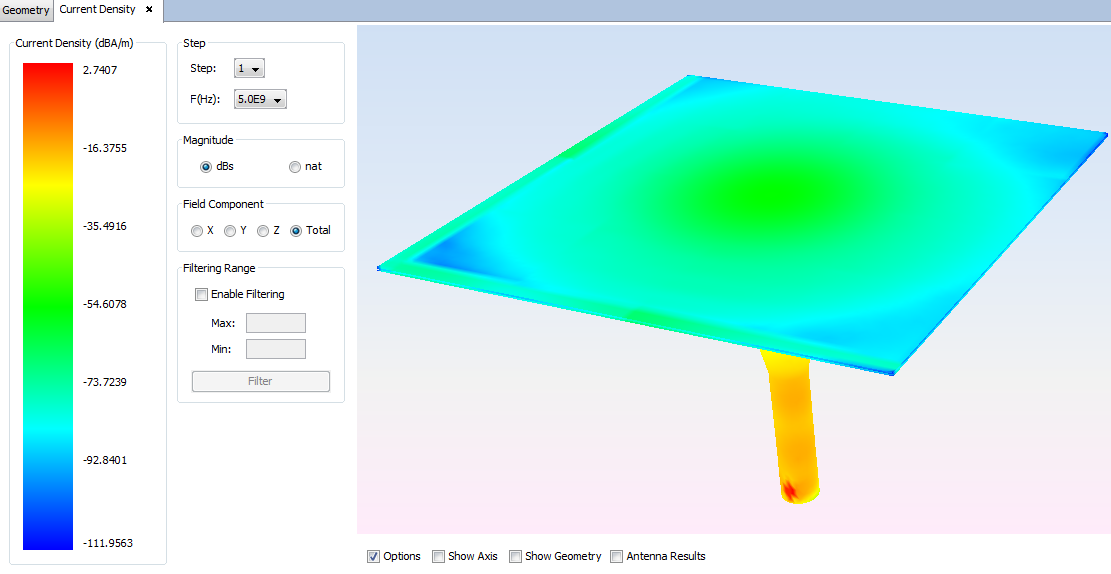This screenshot has width=1111, height=574.
Task: Open the Step dropdown
Action: click(249, 69)
